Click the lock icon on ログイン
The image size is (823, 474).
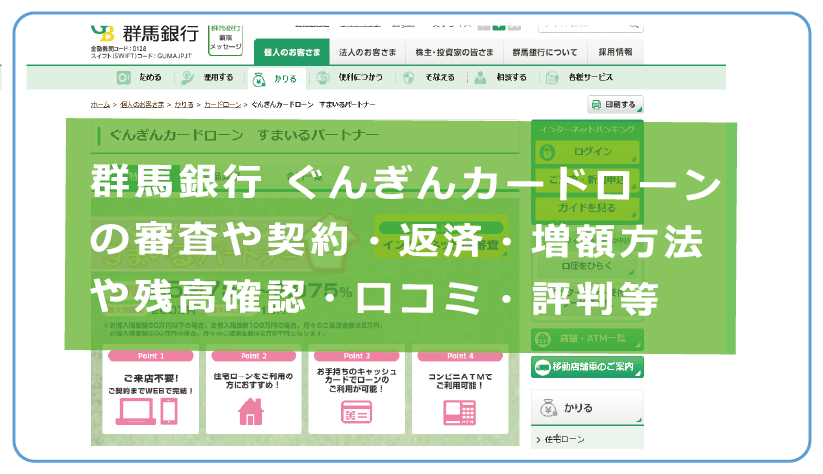click(547, 152)
